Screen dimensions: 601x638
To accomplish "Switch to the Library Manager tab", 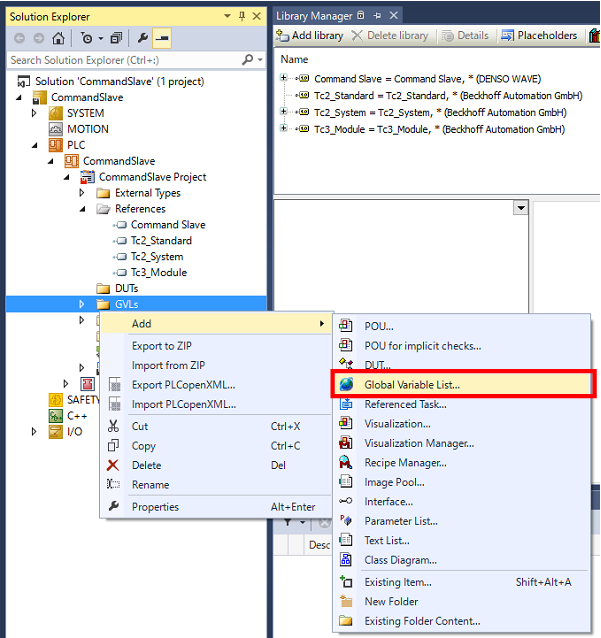I will click(x=316, y=16).
